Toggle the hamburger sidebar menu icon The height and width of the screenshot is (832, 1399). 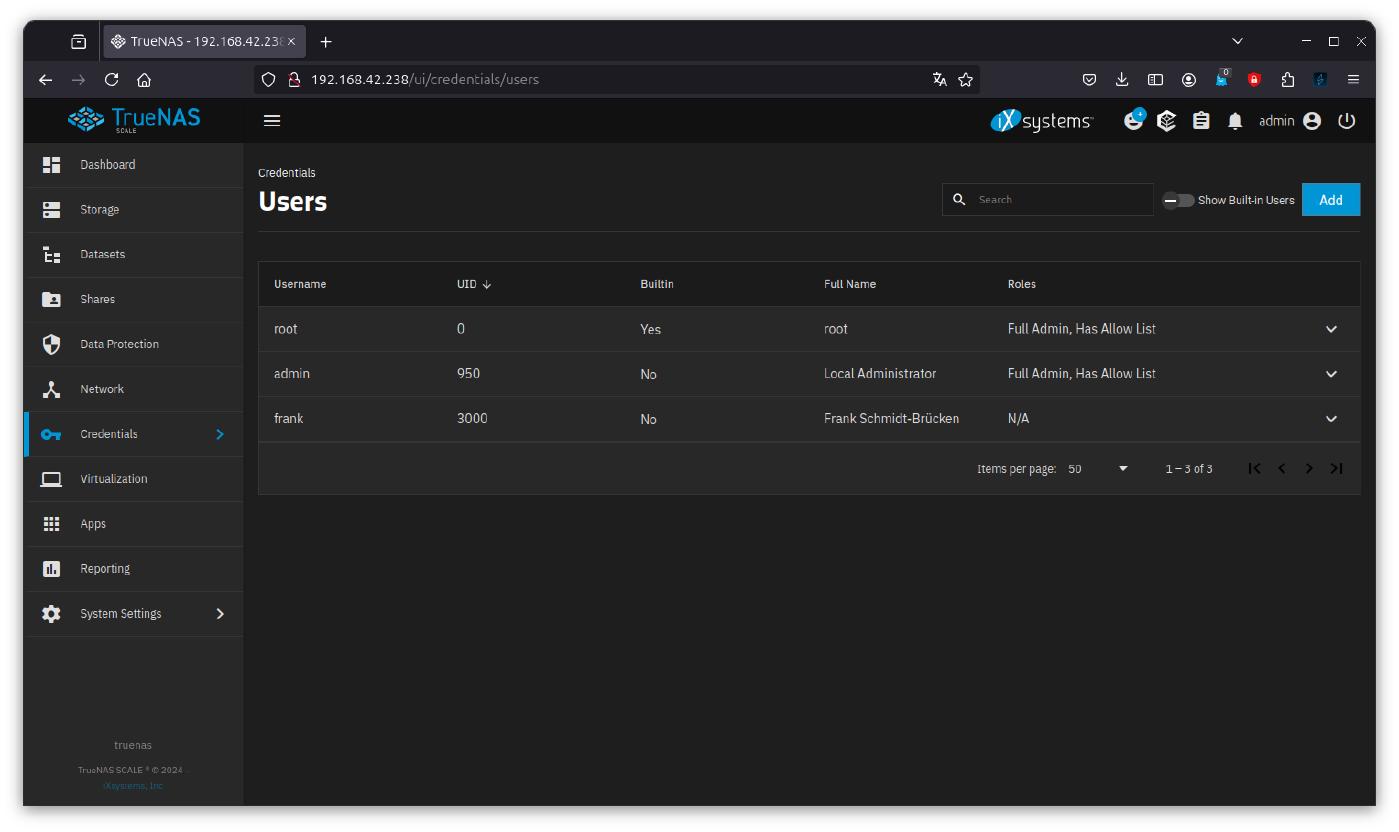[x=272, y=121]
